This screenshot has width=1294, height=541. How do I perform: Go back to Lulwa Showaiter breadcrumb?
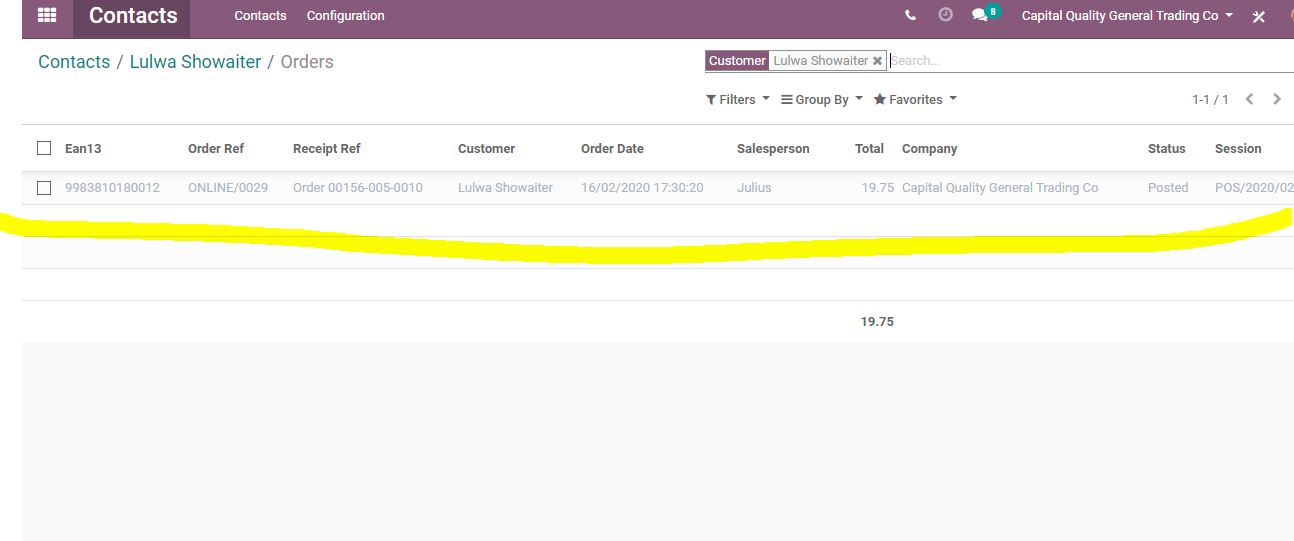coord(195,62)
